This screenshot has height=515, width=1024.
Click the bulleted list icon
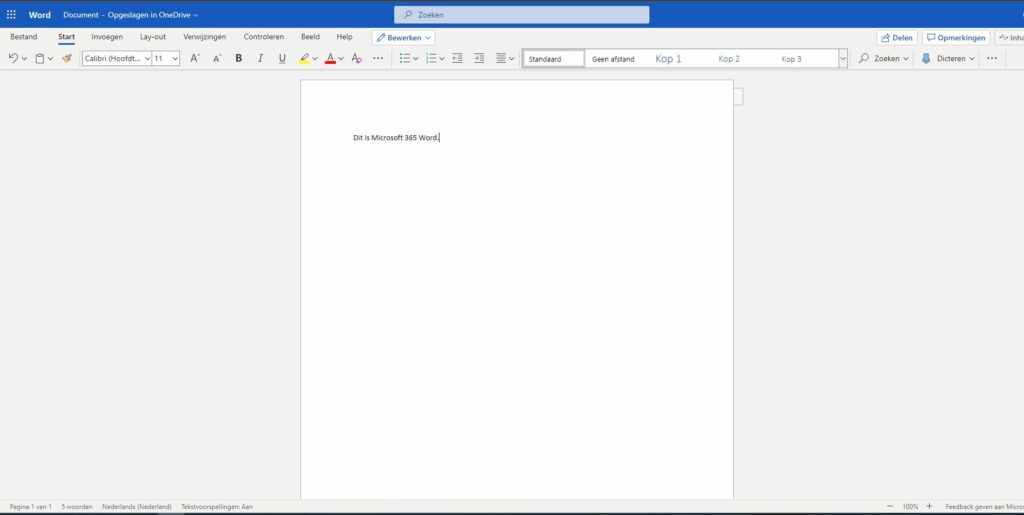[x=405, y=59]
